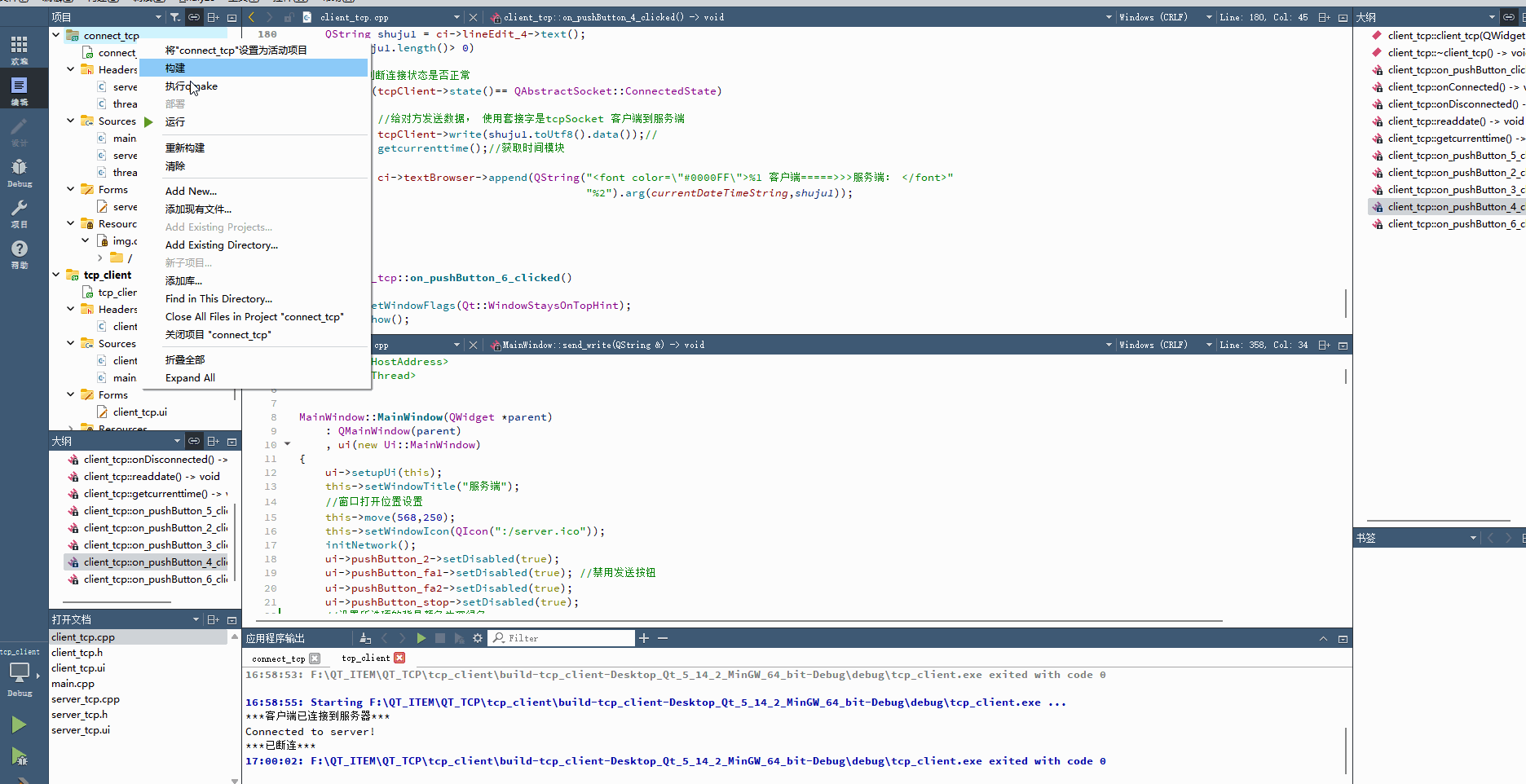Choose Build from context menu
This screenshot has width=1526, height=784.
pos(254,68)
